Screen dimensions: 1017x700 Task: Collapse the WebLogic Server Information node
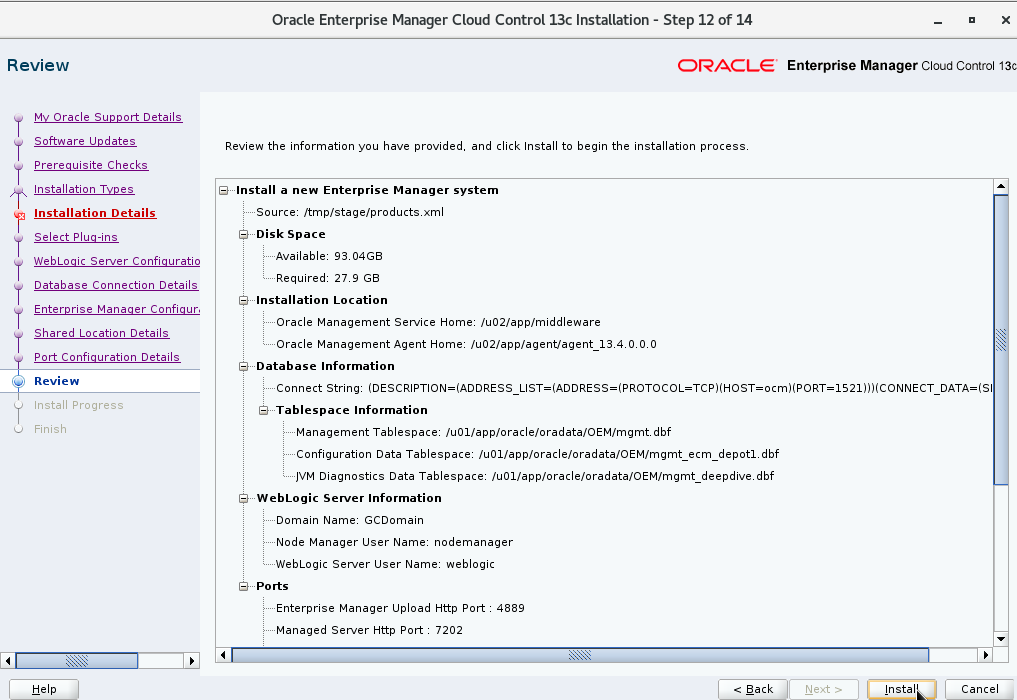(244, 498)
